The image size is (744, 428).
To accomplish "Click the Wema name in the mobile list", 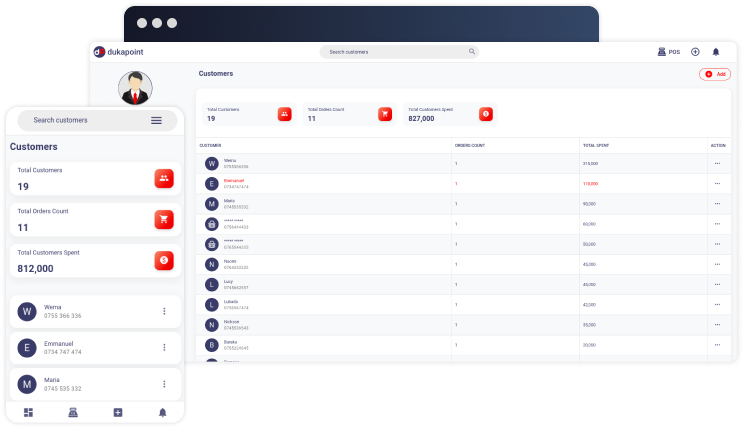I will [53, 307].
